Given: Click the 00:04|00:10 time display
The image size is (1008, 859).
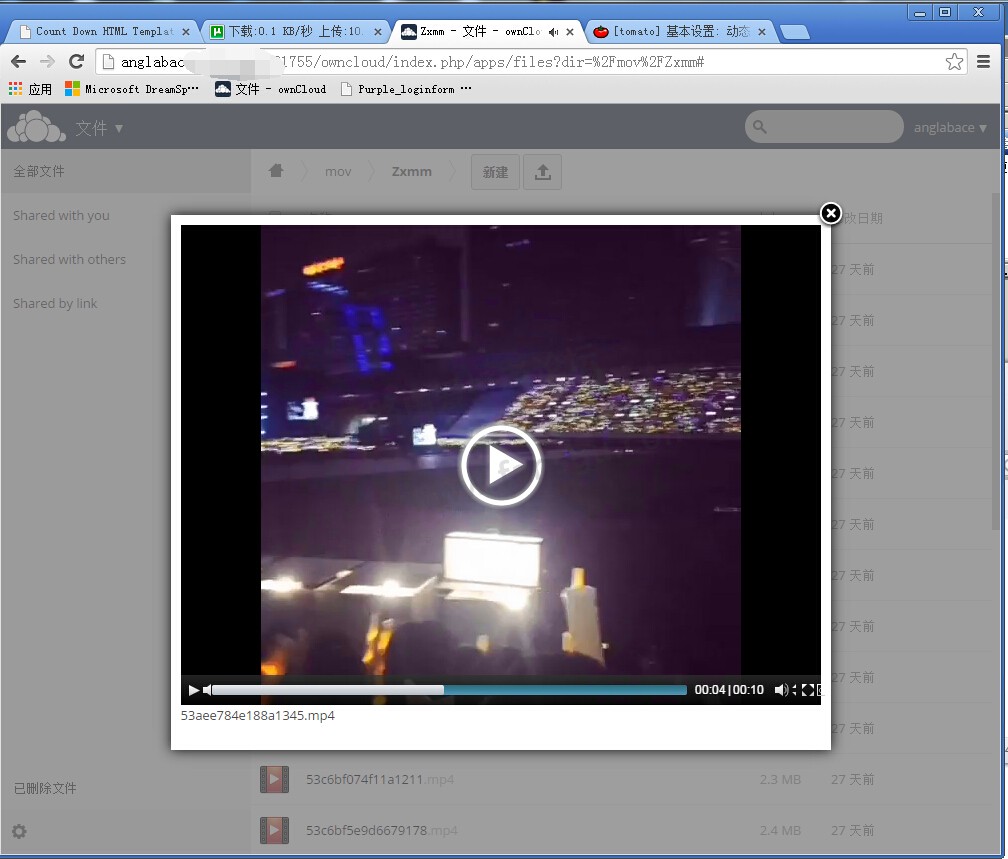Looking at the screenshot, I should [x=729, y=690].
